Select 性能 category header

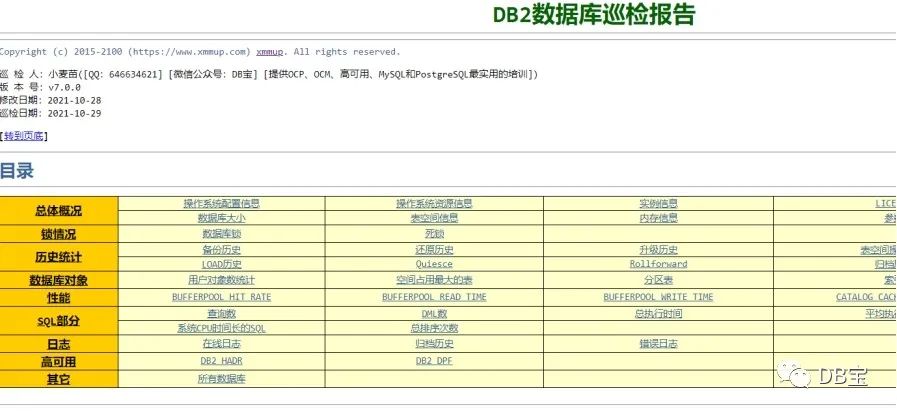(x=58, y=298)
